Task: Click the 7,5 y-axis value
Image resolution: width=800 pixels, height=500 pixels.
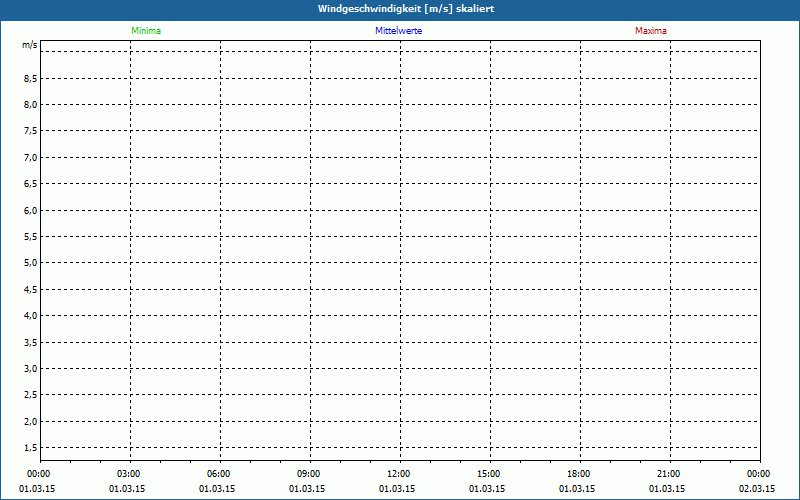Action: (x=31, y=131)
